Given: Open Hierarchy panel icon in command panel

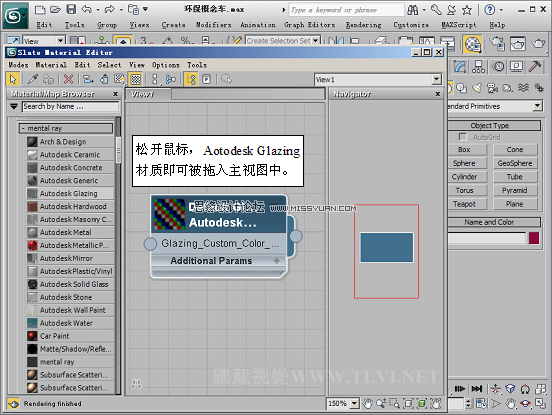Looking at the screenshot, I should tap(478, 67).
